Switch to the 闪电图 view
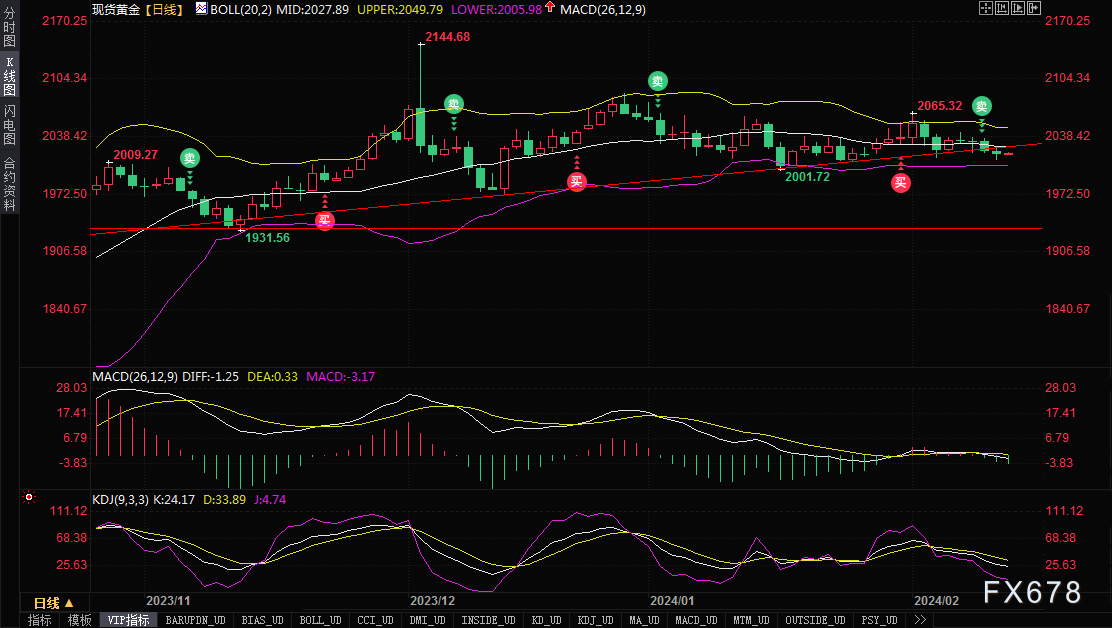The image size is (1112, 628). coord(9,125)
